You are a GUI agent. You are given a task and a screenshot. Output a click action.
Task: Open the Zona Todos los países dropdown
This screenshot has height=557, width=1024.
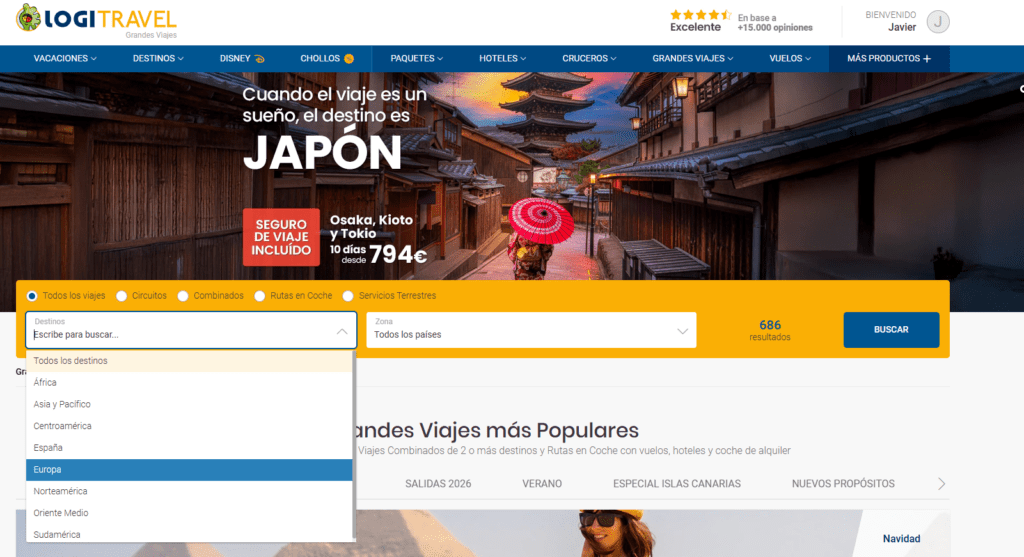[x=531, y=330]
